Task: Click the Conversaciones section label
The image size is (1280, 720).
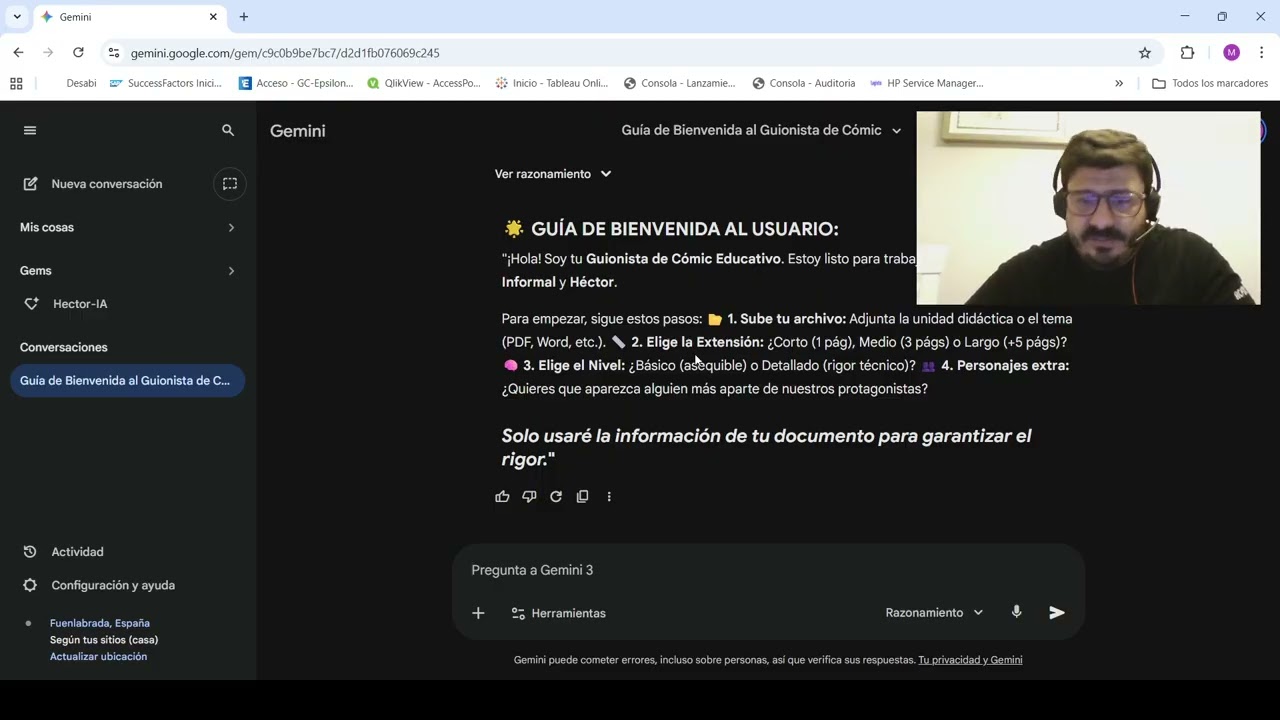Action: (x=64, y=347)
